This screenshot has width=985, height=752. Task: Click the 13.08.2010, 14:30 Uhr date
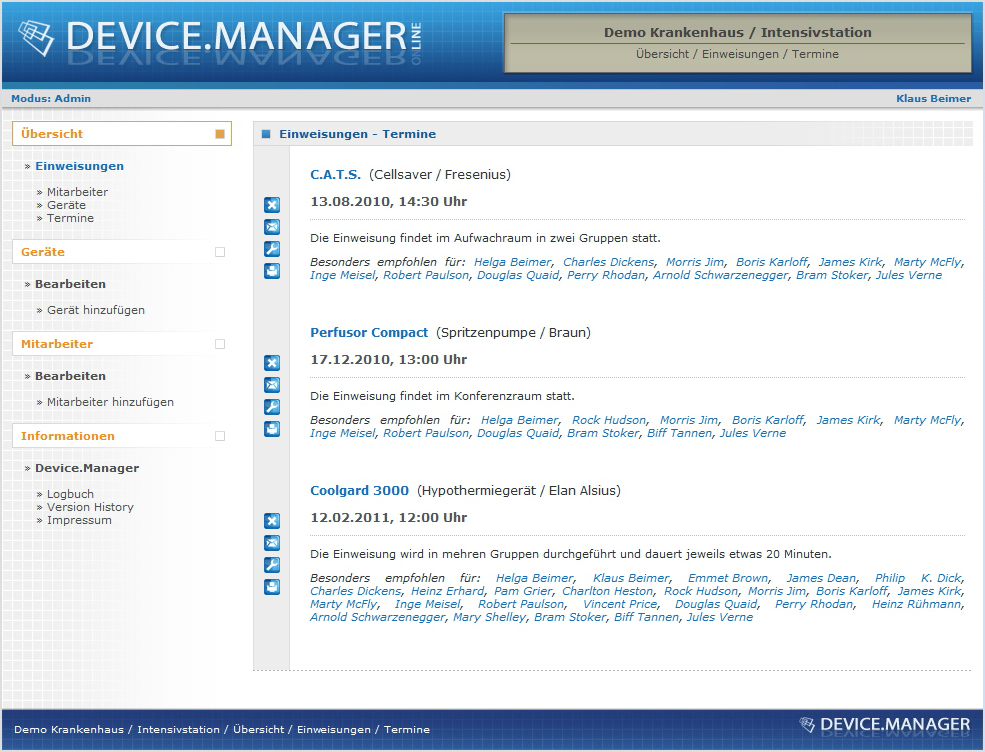[388, 202]
